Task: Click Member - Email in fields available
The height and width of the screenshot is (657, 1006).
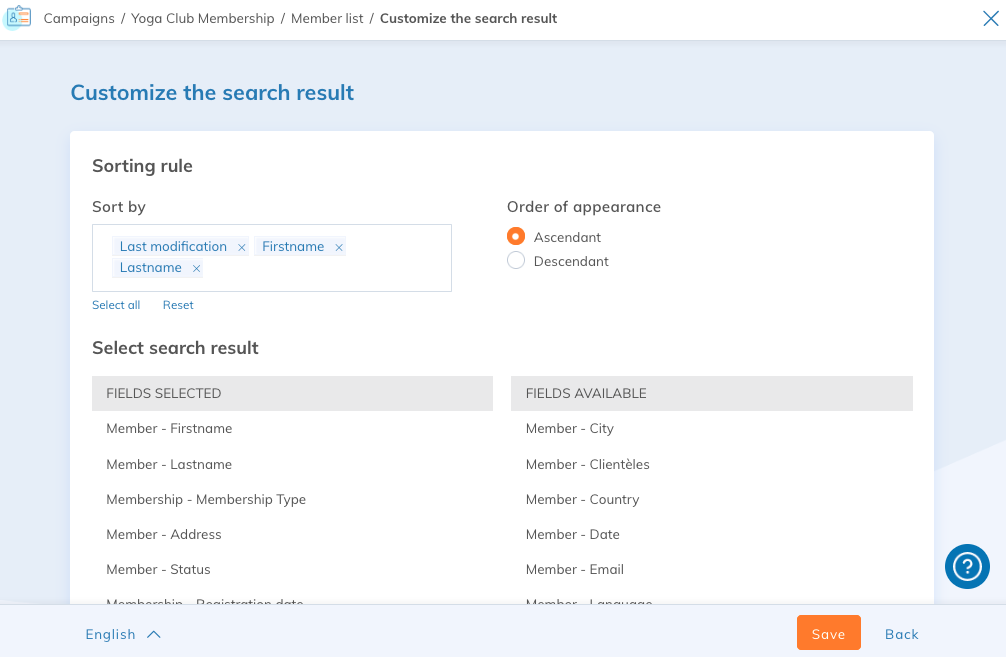Action: pyautogui.click(x=575, y=569)
